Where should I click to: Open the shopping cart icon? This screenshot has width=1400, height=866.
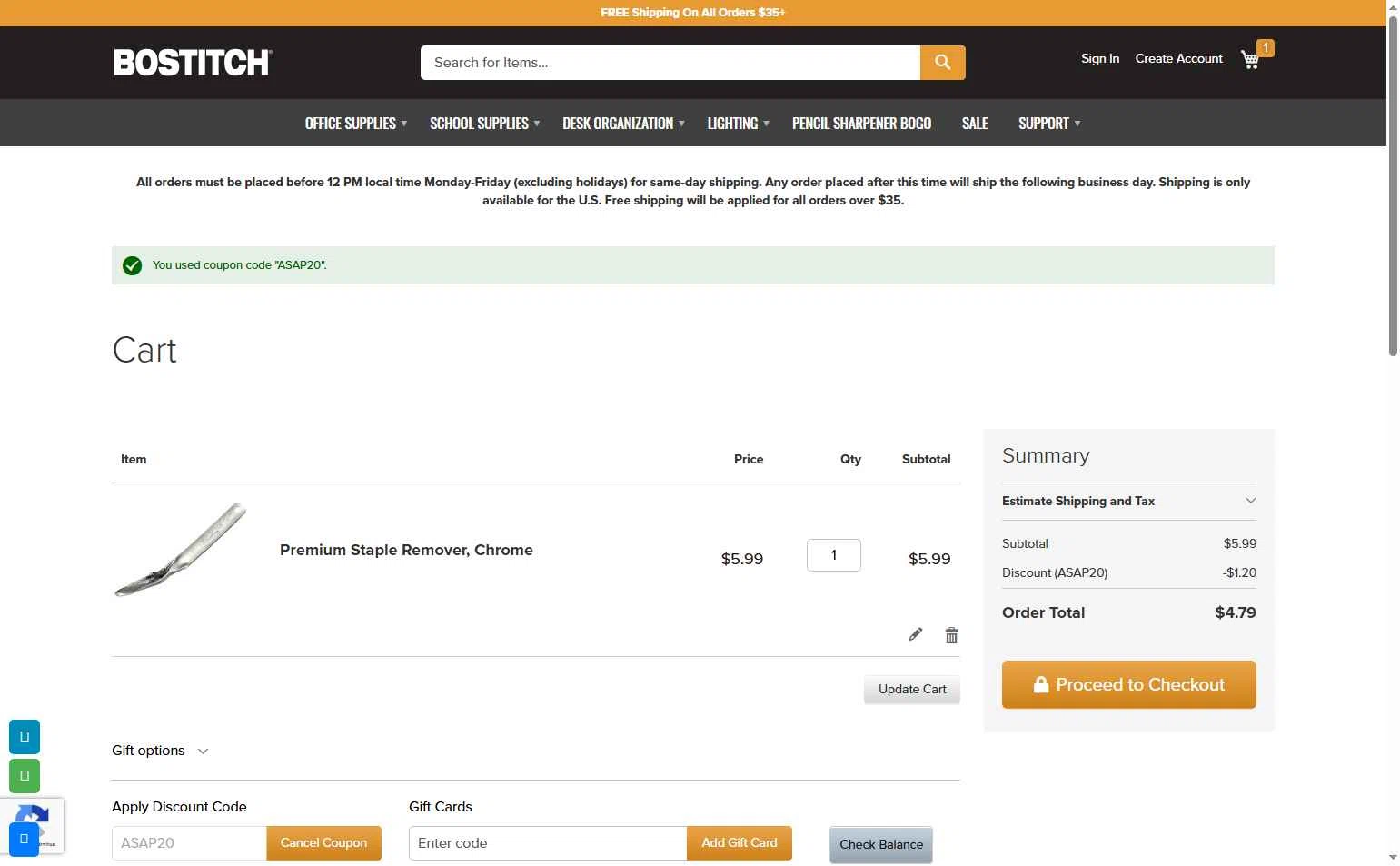[x=1250, y=60]
